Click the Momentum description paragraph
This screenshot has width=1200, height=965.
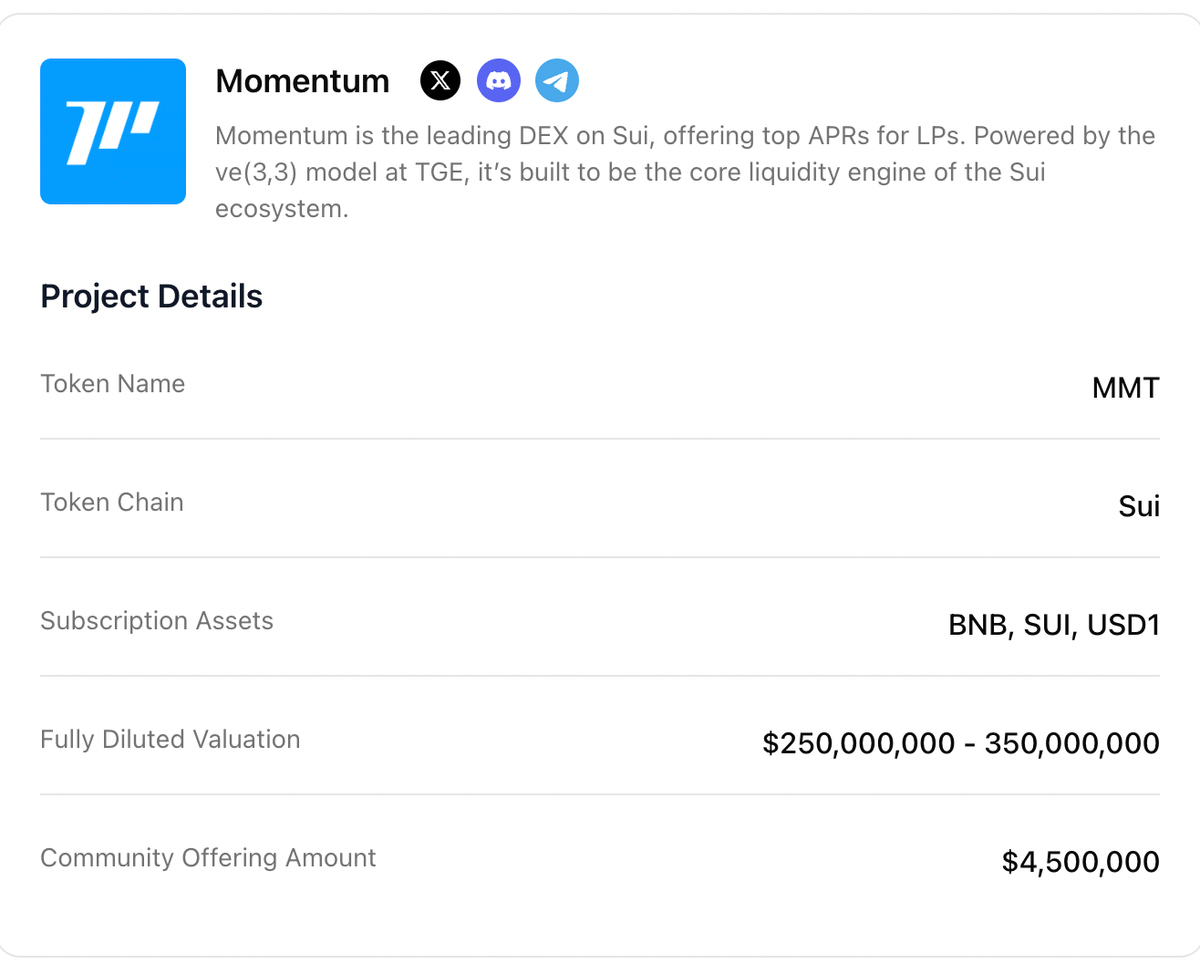(x=685, y=173)
